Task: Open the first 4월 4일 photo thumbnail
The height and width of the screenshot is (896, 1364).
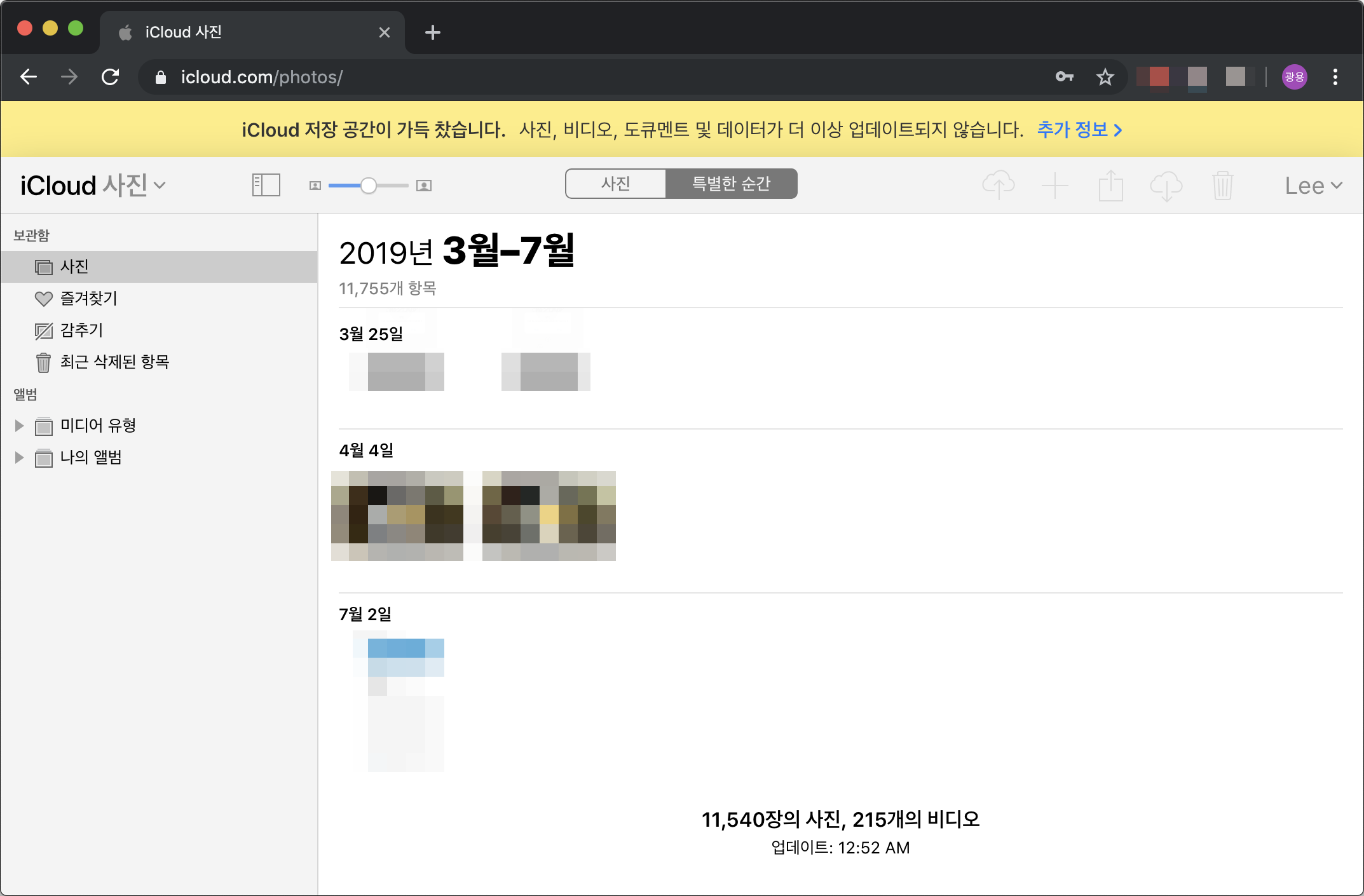Action: coord(397,515)
